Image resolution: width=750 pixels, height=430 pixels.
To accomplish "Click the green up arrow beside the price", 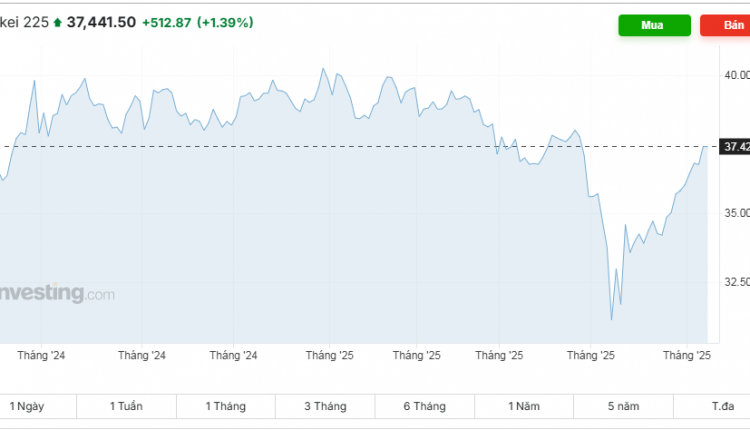I will (57, 22).
